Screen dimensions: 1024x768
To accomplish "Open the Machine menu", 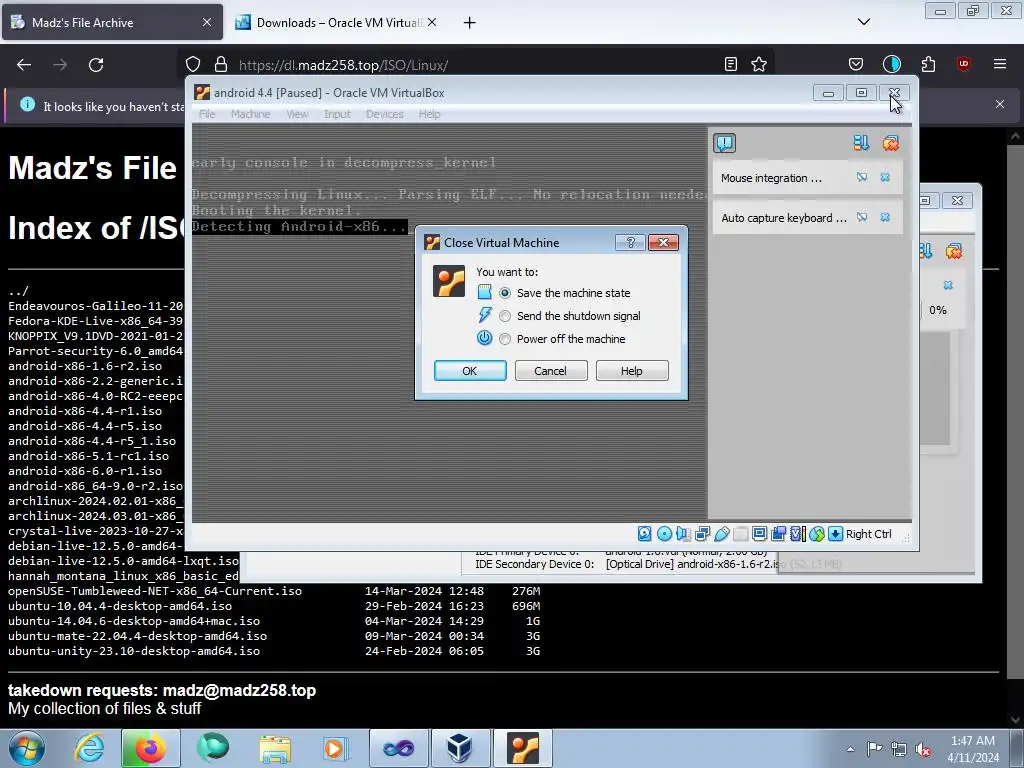I will pyautogui.click(x=250, y=114).
